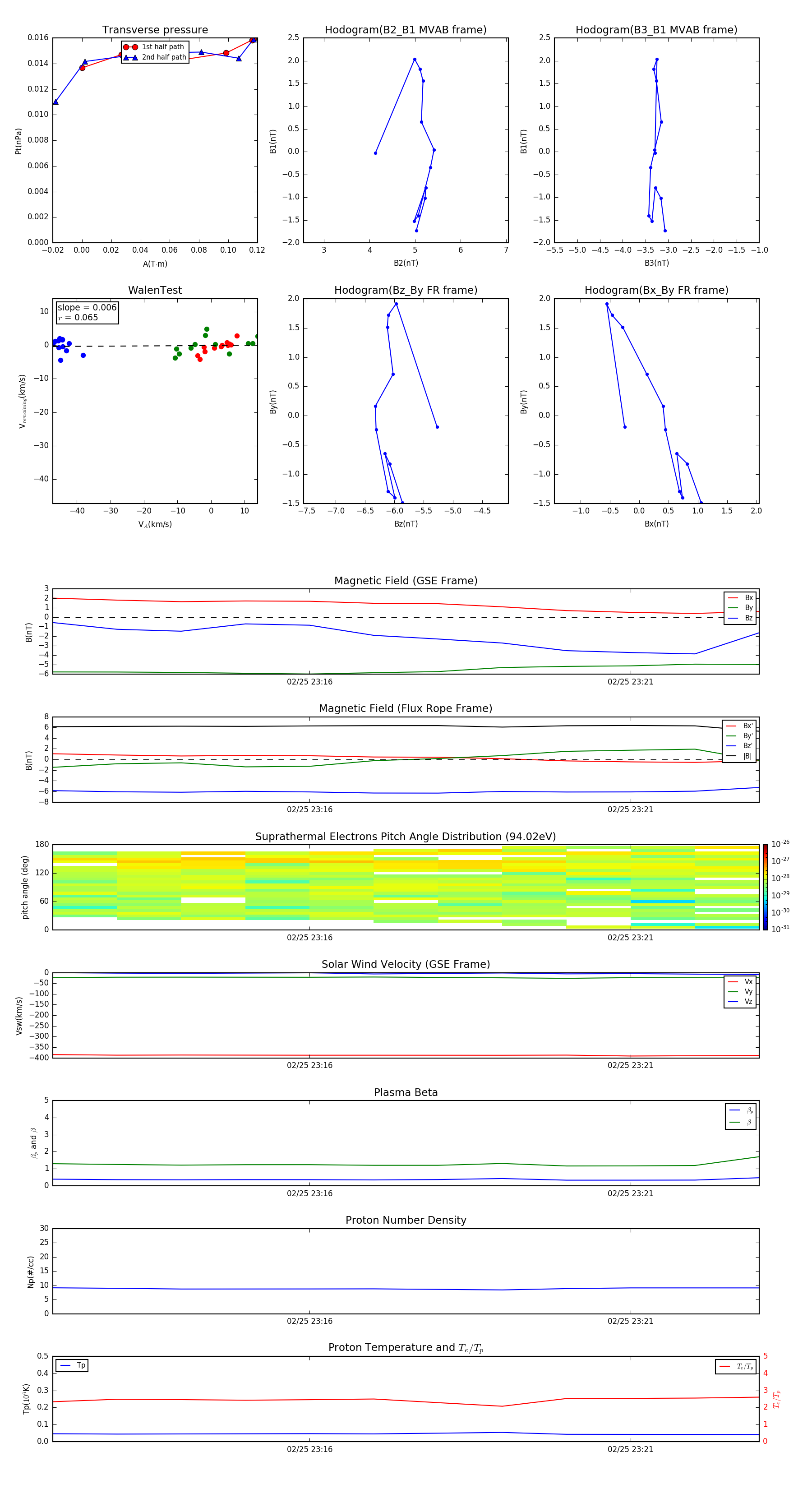Click the red Te/Tp right axis label
This screenshot has width=812, height=1489.
tap(777, 1399)
